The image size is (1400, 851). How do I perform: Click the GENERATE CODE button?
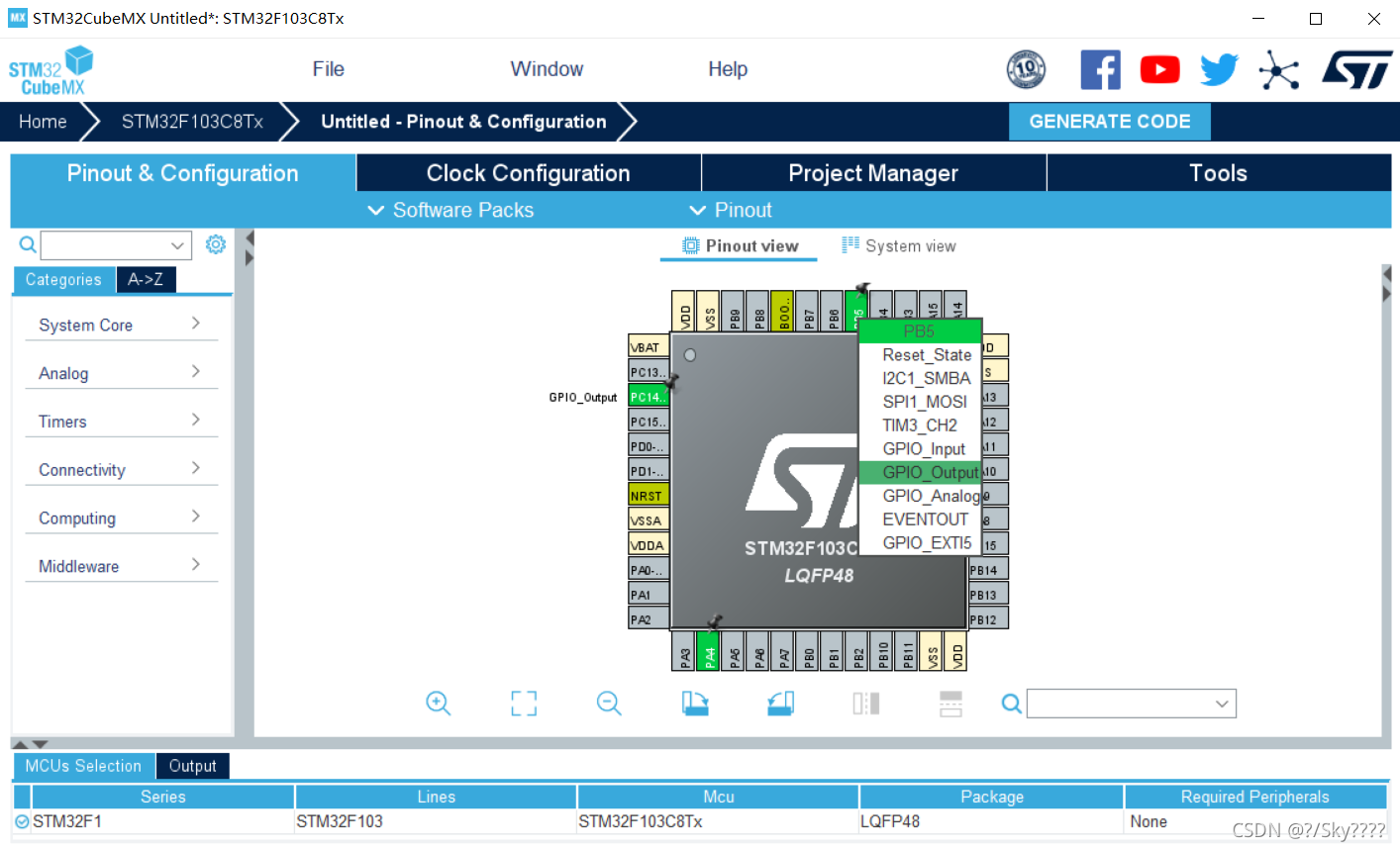tap(1110, 122)
